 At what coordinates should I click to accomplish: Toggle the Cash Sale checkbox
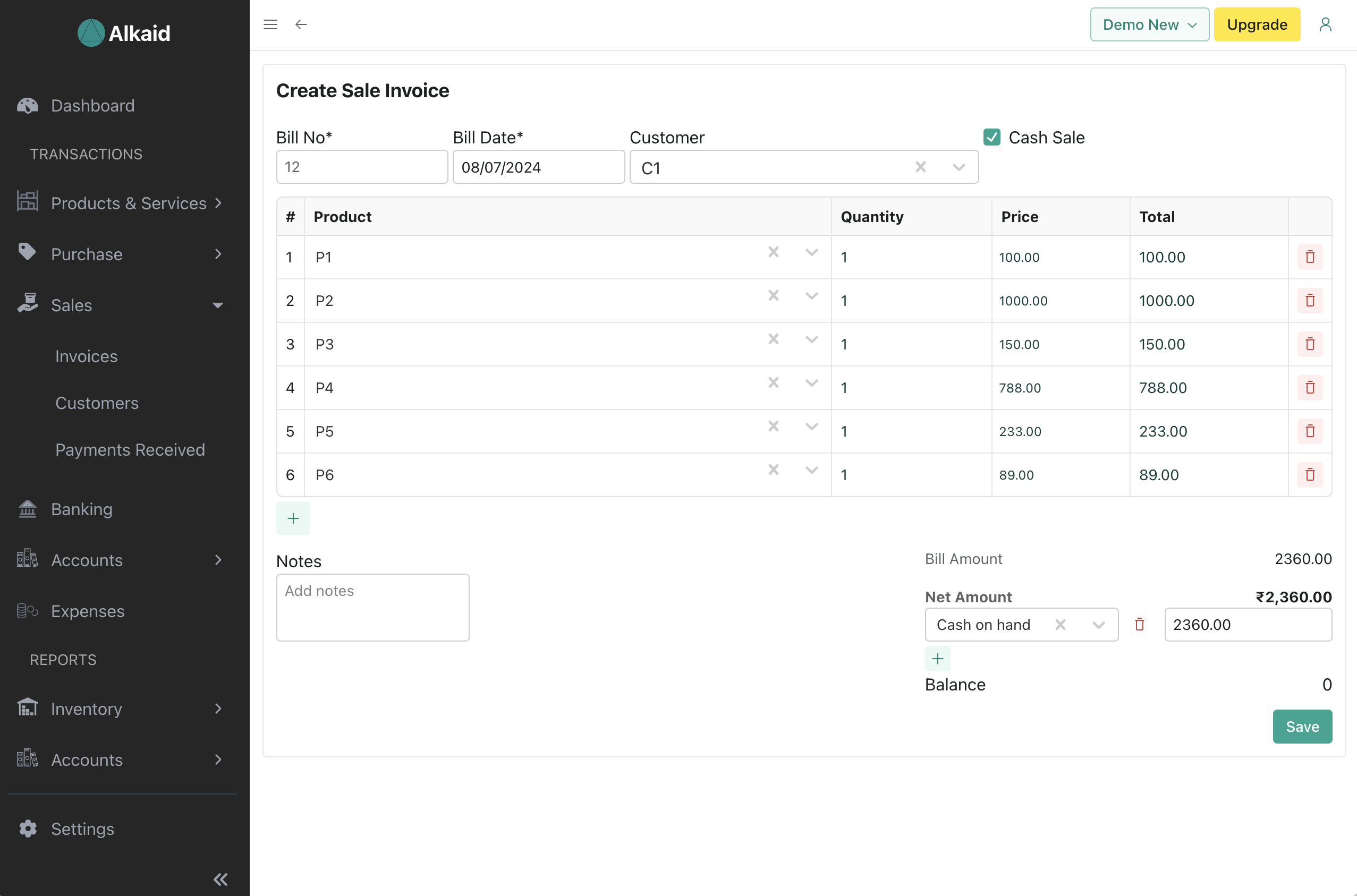click(x=992, y=137)
